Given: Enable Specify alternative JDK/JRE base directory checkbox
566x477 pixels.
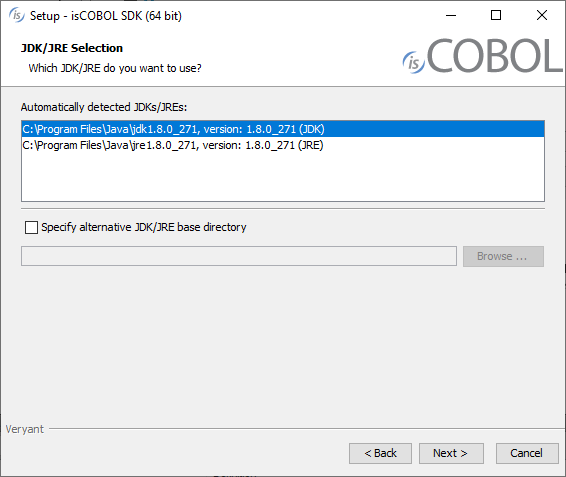Looking at the screenshot, I should click(x=31, y=227).
